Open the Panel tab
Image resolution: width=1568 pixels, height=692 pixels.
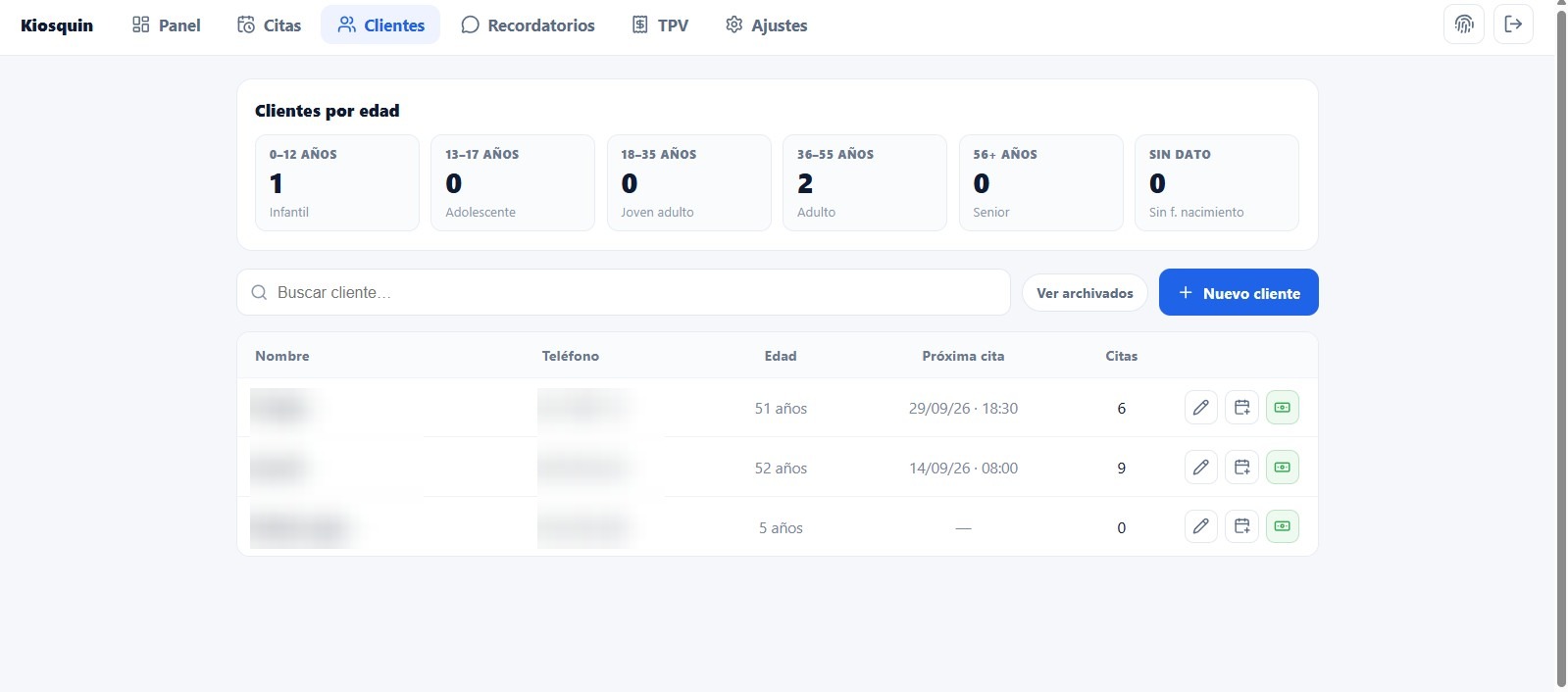pos(166,25)
